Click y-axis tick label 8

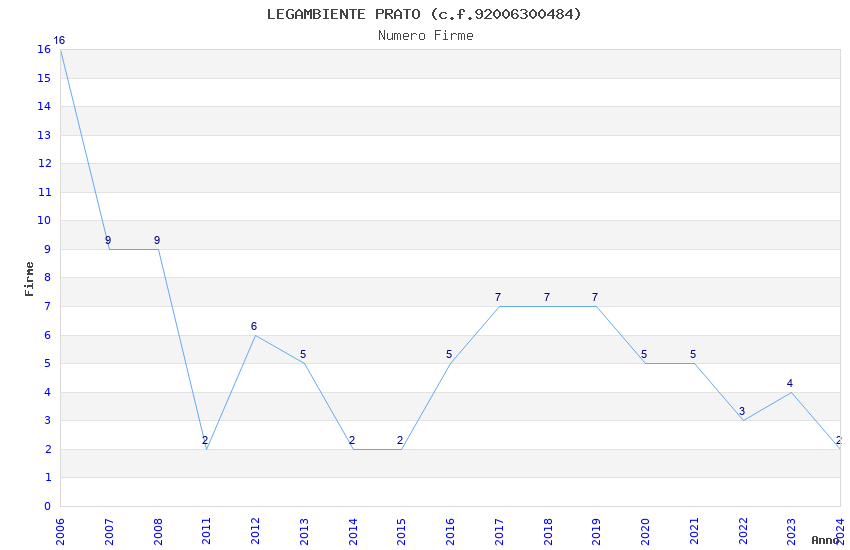(48, 277)
